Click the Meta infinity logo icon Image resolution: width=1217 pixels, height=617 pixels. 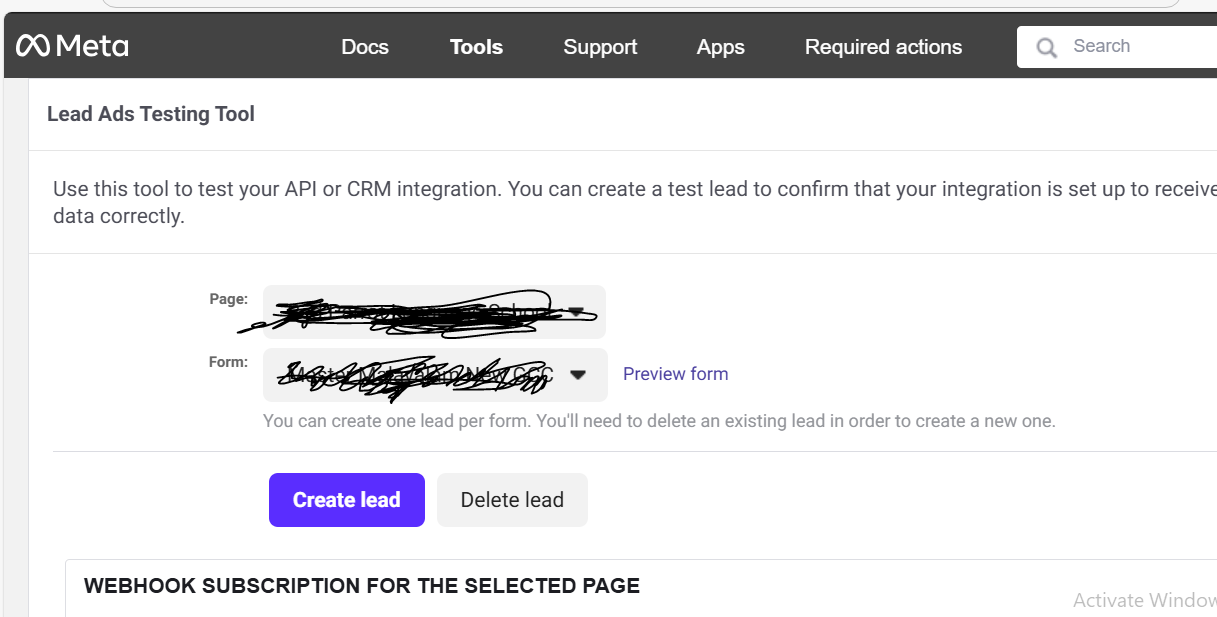[32, 46]
